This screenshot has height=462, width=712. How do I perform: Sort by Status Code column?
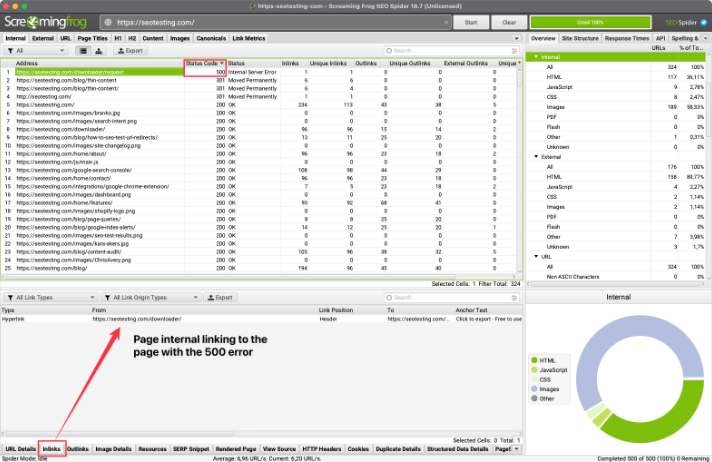(205, 63)
